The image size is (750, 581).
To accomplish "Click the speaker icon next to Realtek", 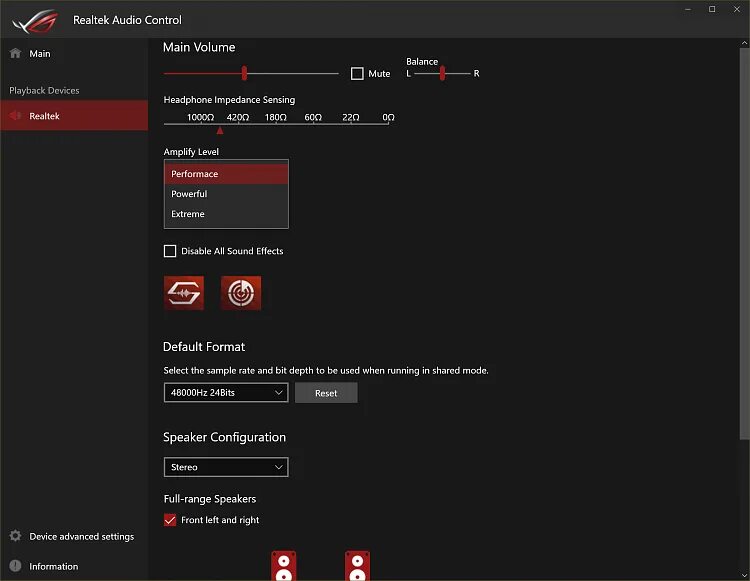I will 15,115.
